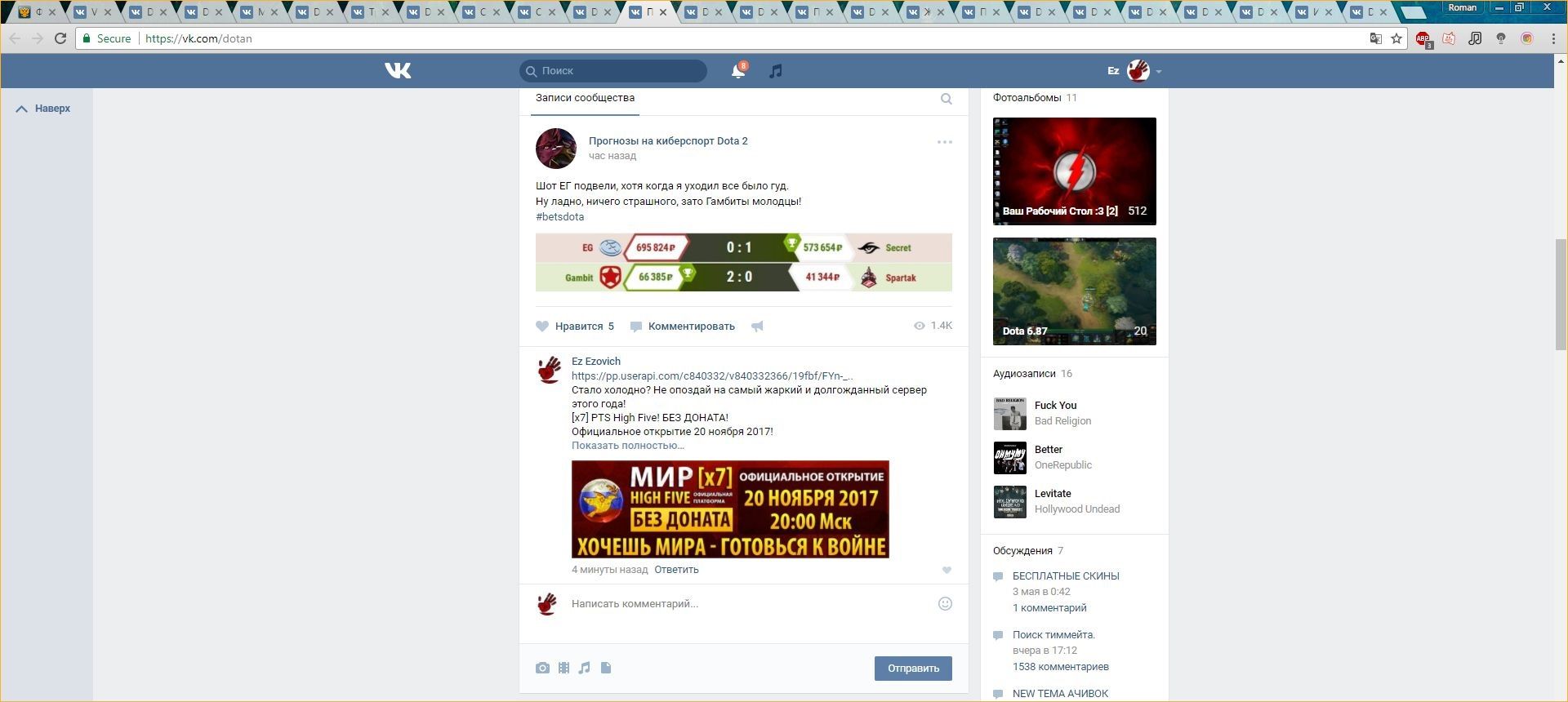
Task: Open the notifications bell
Action: pyautogui.click(x=738, y=71)
